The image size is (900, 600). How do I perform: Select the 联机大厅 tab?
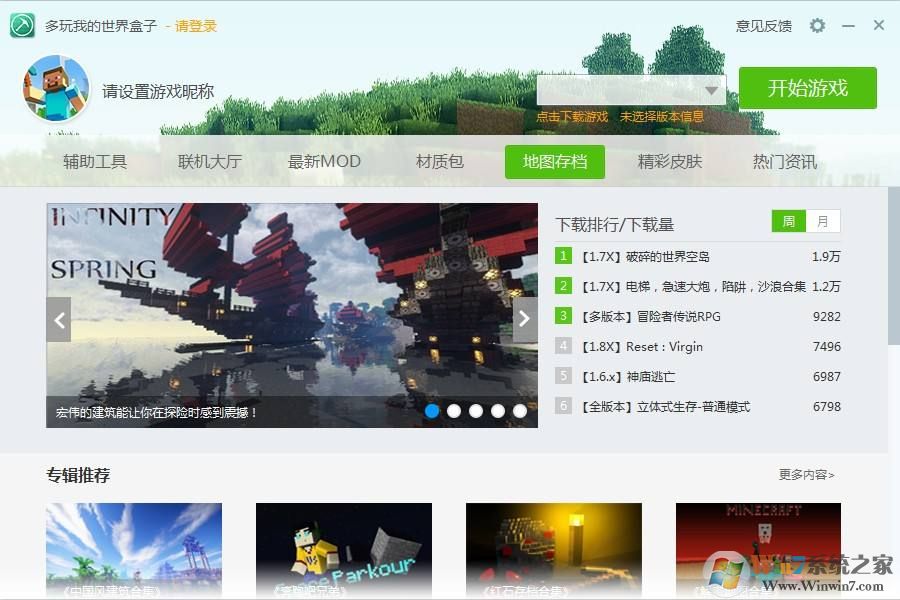(210, 161)
